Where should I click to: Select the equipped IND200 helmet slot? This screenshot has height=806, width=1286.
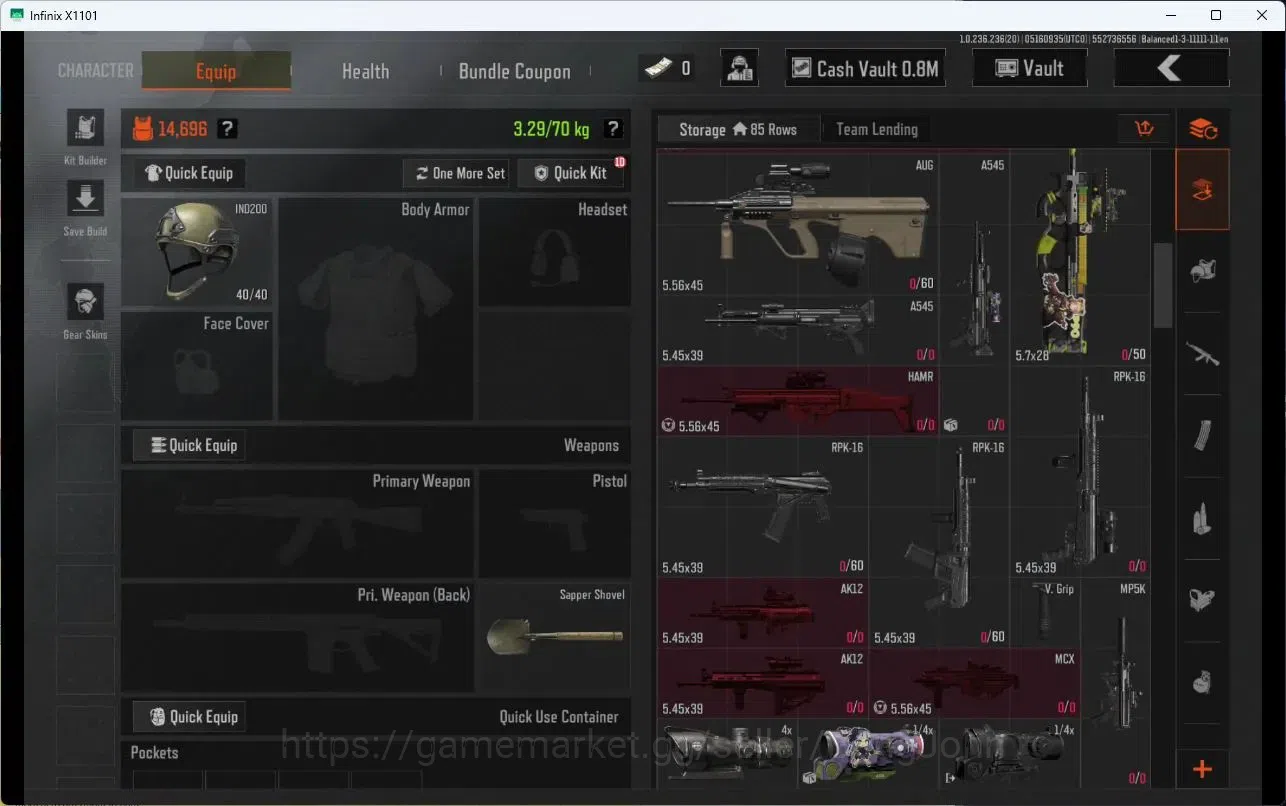coord(197,252)
